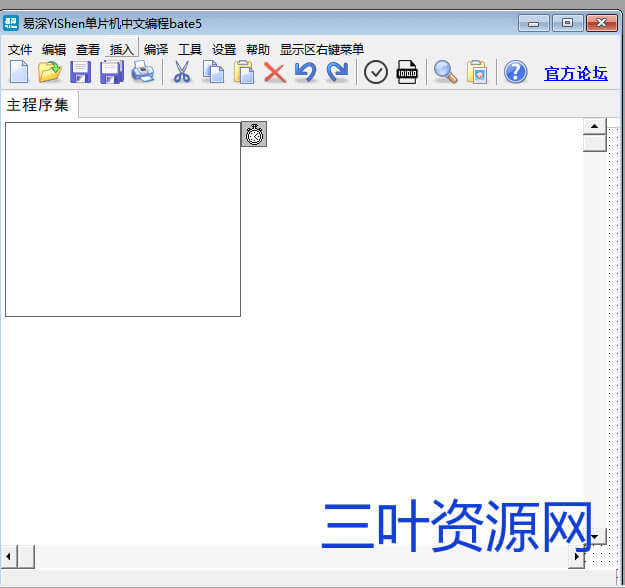Click the app logo in the title bar
The width and height of the screenshot is (625, 588).
click(11, 23)
